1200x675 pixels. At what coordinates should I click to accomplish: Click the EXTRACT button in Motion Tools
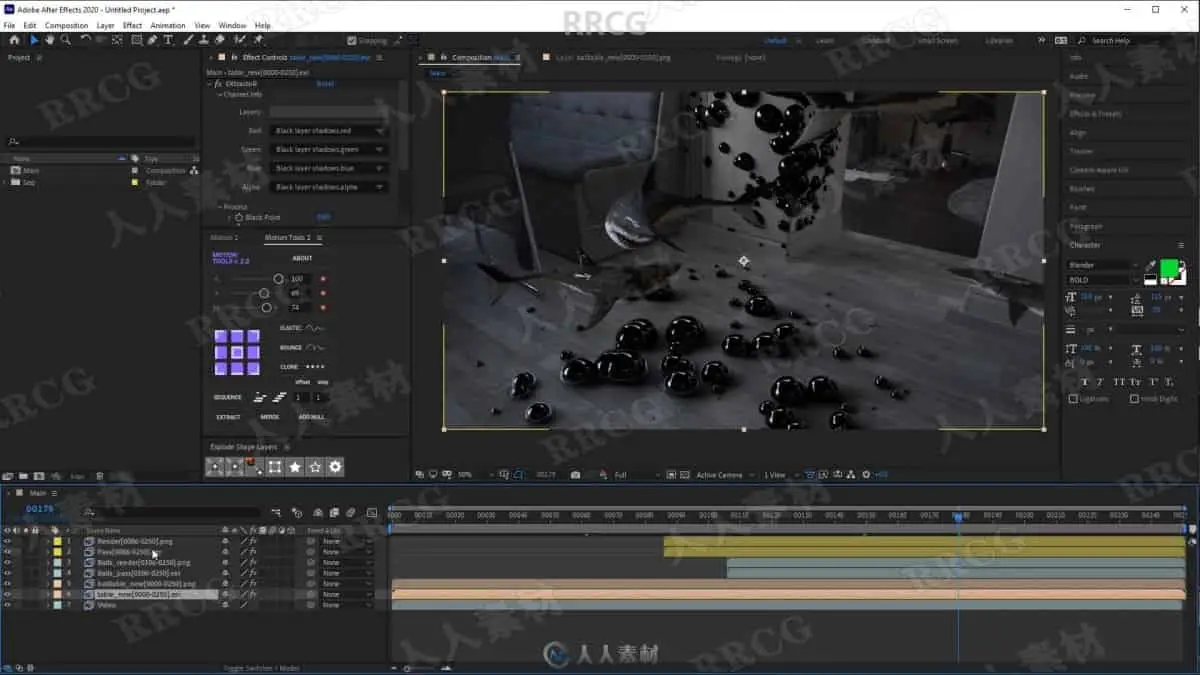tap(228, 417)
